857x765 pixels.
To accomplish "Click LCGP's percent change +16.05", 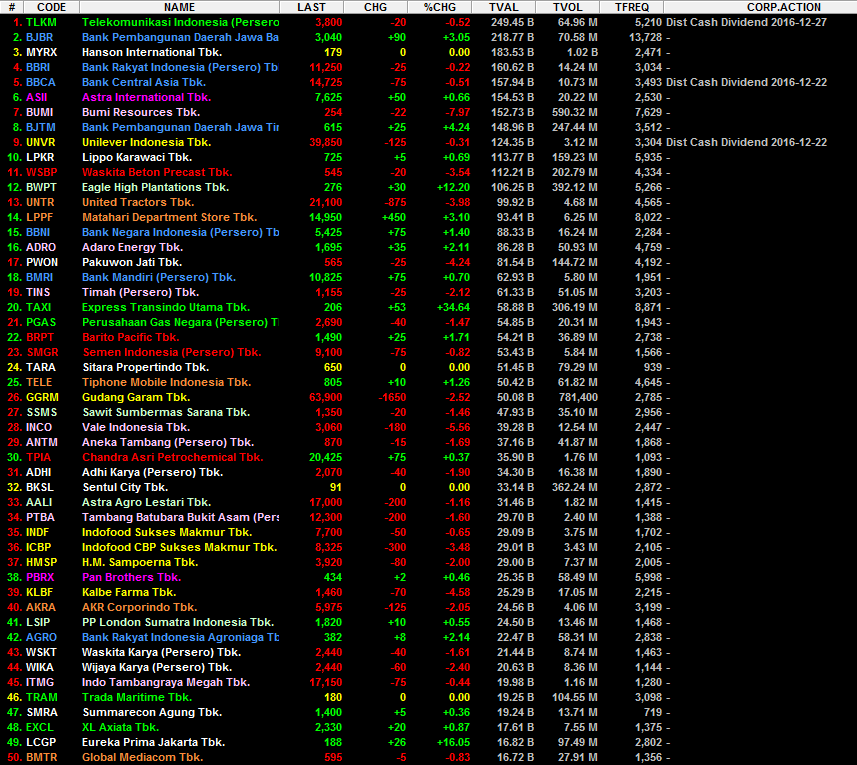I will 454,743.
